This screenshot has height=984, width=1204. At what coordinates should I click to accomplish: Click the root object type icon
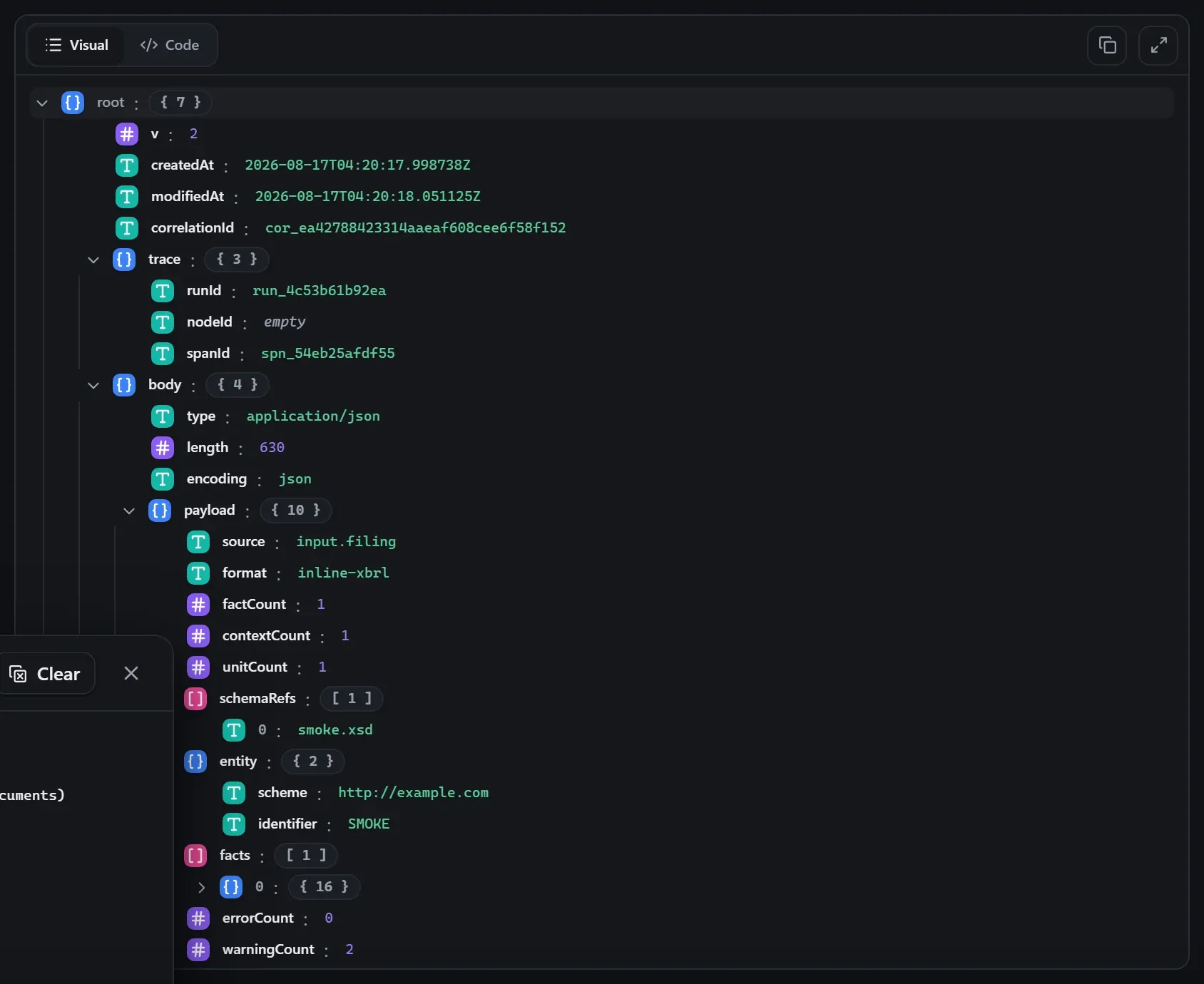[x=73, y=103]
